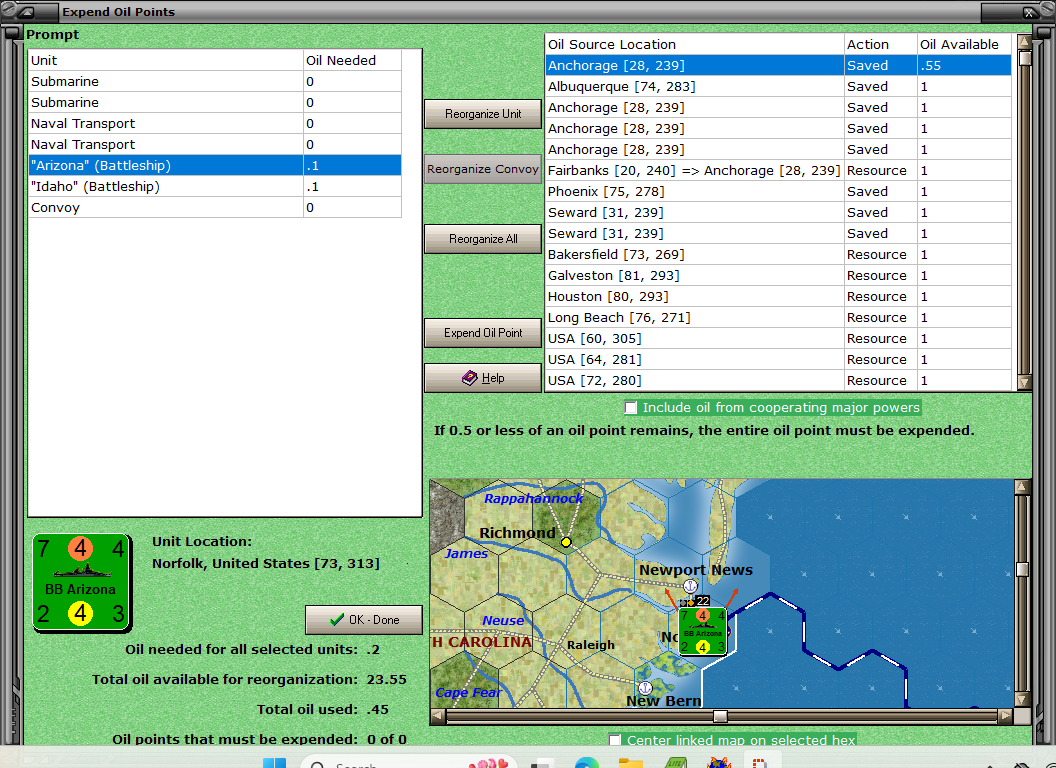
Task: Click the Richmond yellow city dot
Action: point(566,542)
